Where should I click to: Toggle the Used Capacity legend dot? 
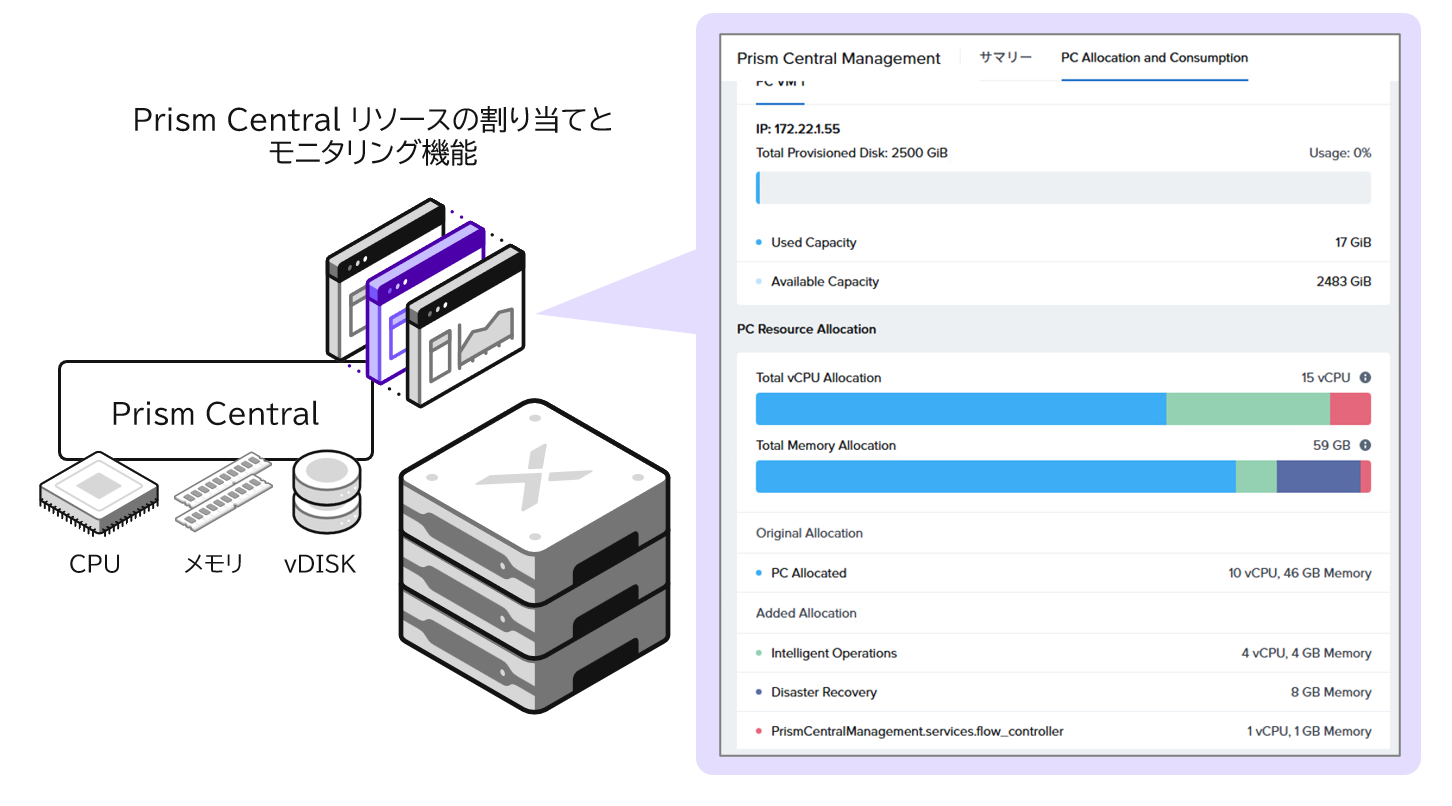point(760,242)
